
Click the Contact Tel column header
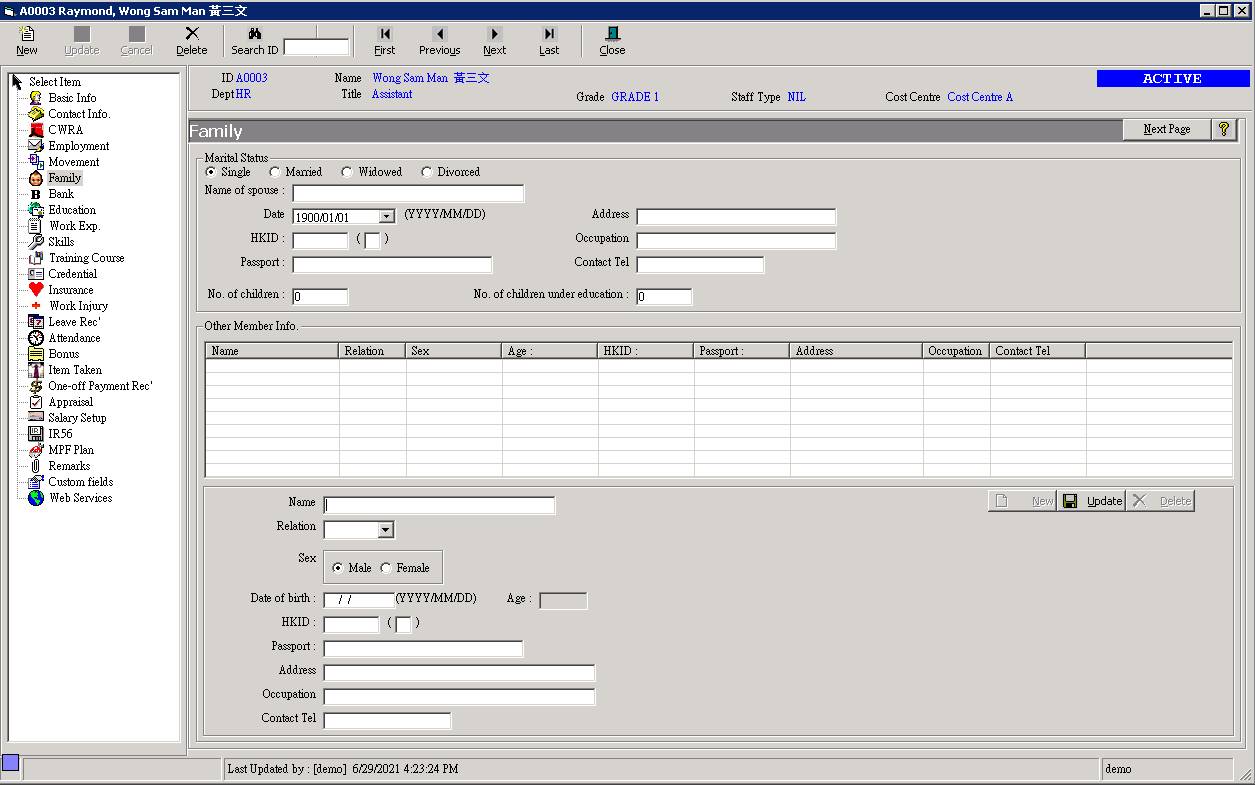pyautogui.click(x=1037, y=351)
